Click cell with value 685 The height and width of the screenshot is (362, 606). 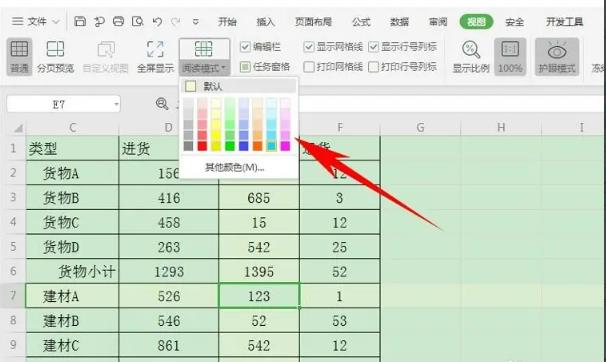[259, 198]
